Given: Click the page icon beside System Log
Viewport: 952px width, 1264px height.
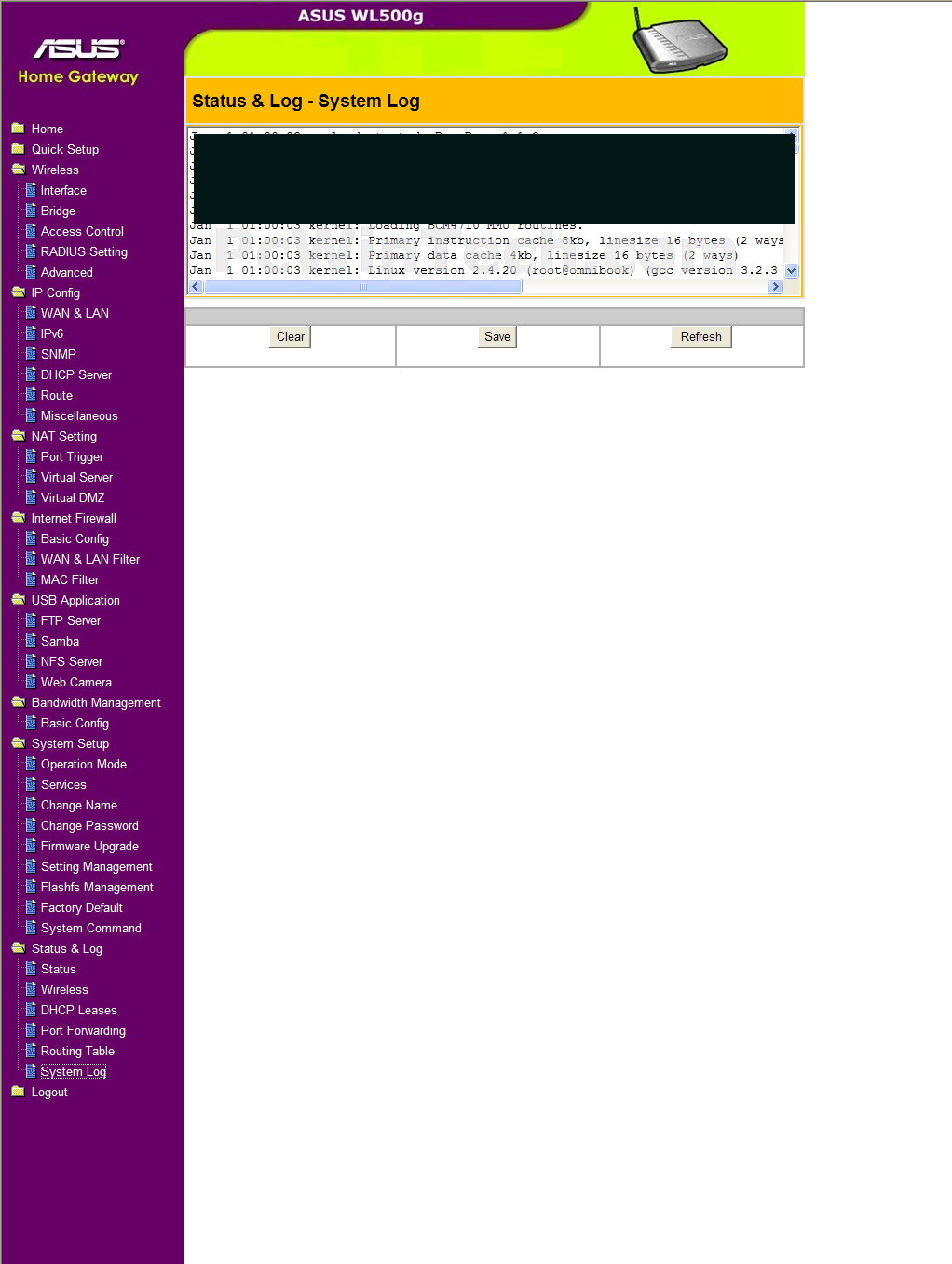Looking at the screenshot, I should tap(31, 1071).
